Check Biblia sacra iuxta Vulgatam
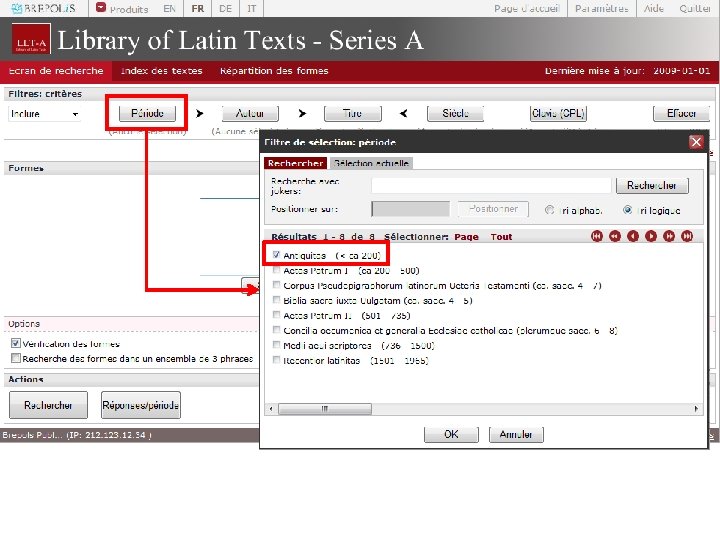 [276, 300]
